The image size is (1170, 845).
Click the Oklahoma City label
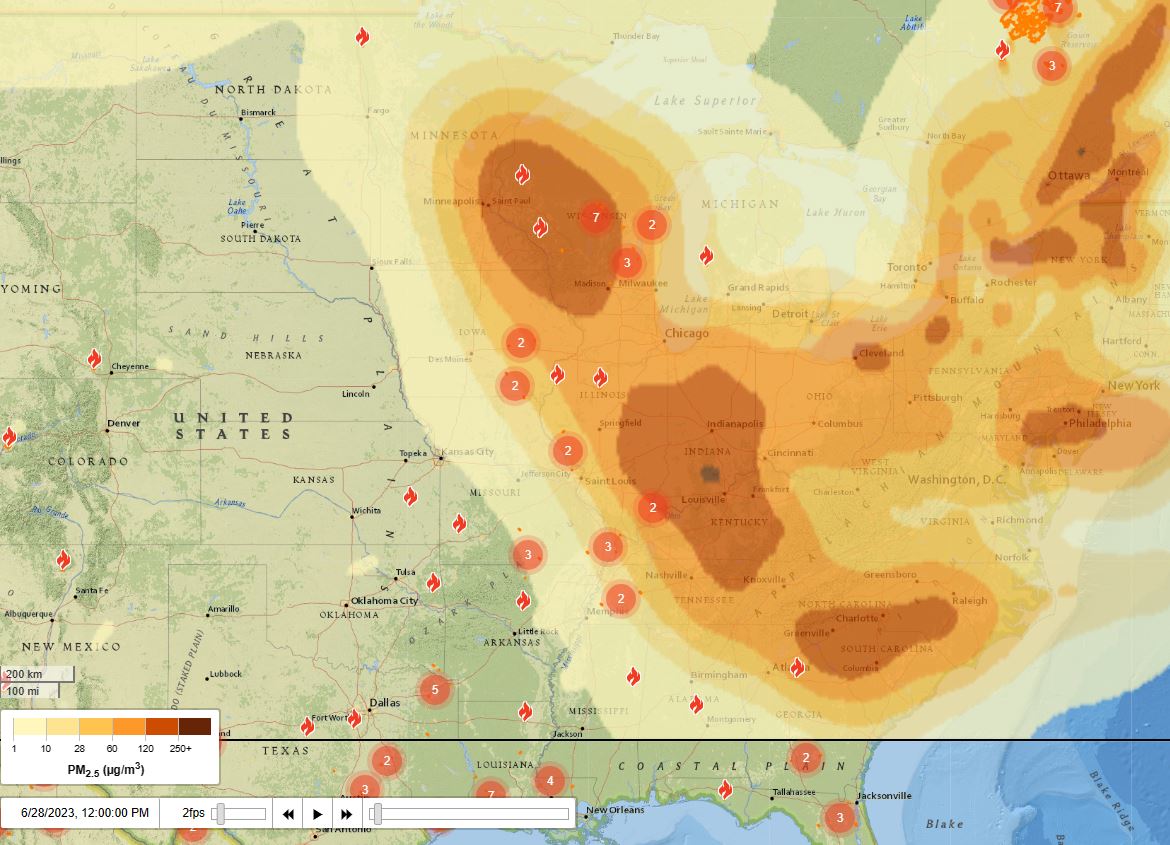[384, 600]
